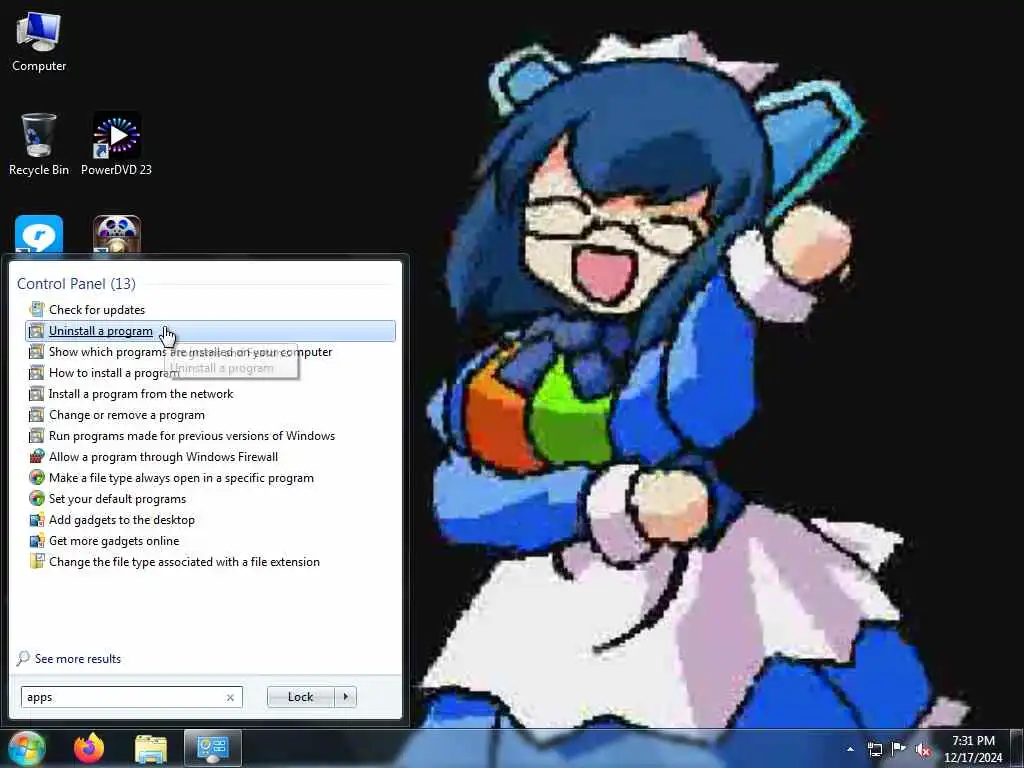This screenshot has height=768, width=1024.
Task: Click the Windows Start orb
Action: point(26,748)
